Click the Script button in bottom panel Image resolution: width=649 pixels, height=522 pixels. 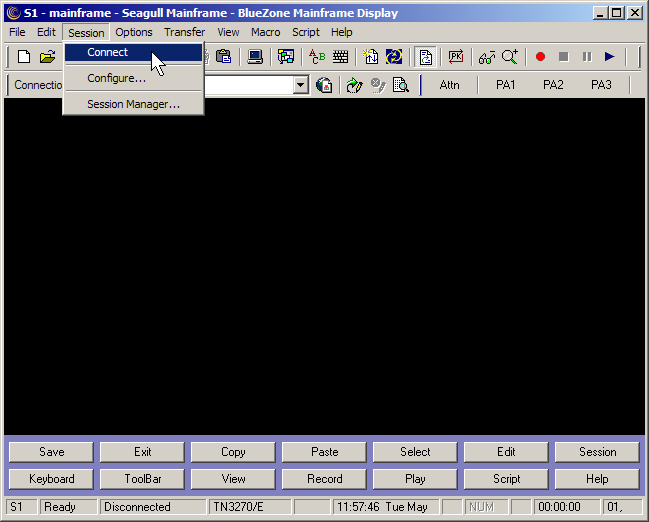506,479
